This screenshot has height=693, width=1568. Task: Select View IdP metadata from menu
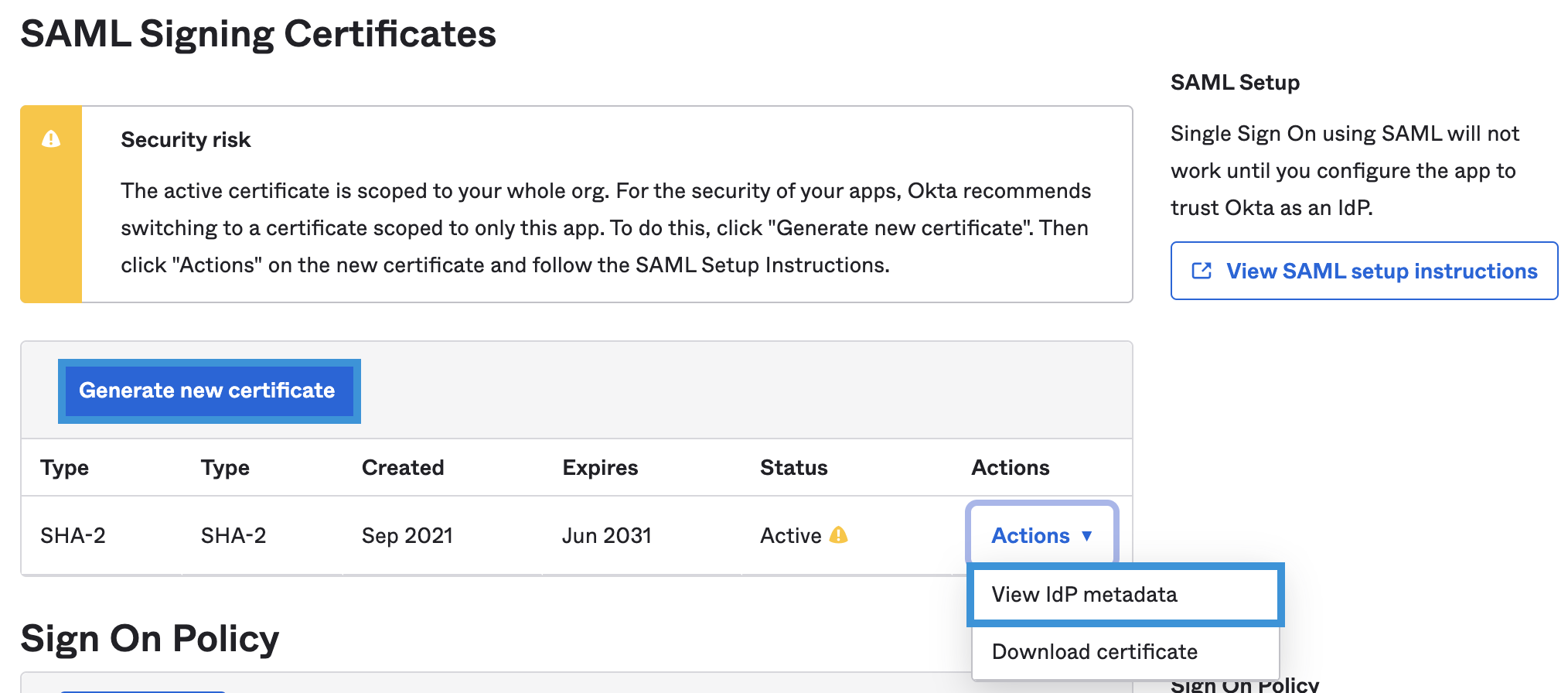(x=1084, y=594)
